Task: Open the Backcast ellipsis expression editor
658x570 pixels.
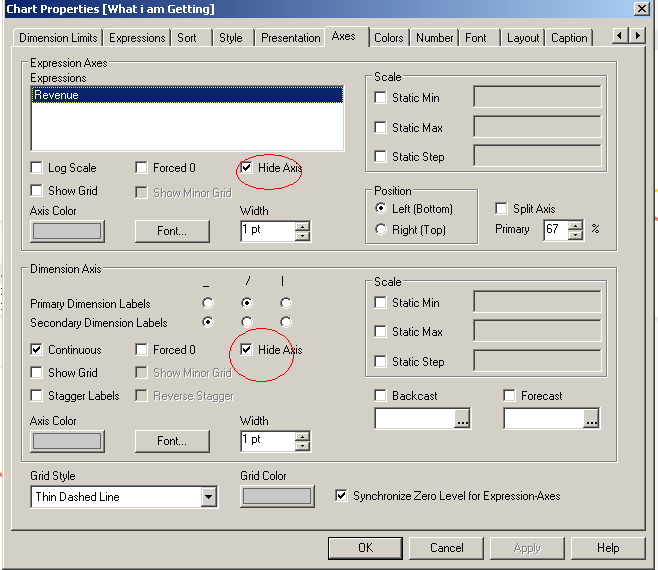Action: click(x=462, y=418)
